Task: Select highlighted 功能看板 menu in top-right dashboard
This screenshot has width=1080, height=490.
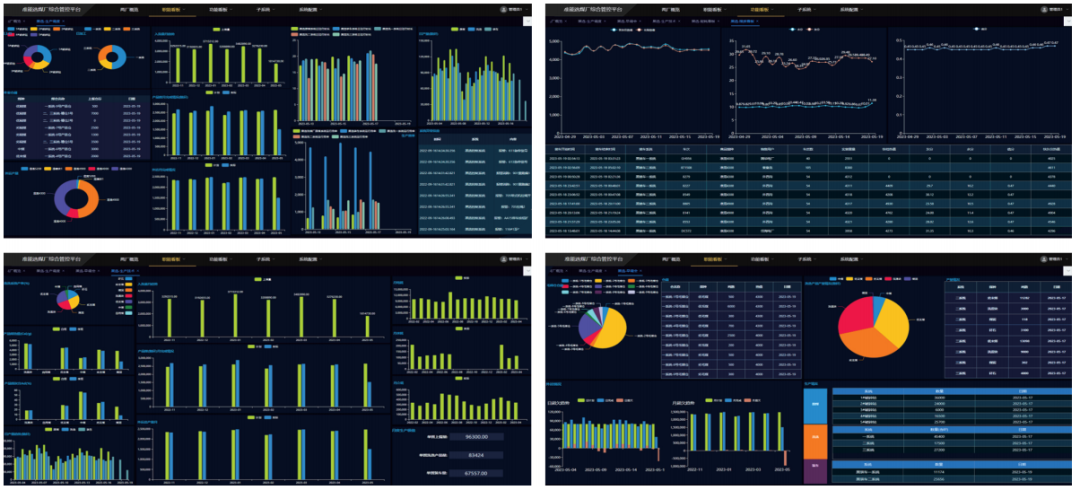Action: 760,9
